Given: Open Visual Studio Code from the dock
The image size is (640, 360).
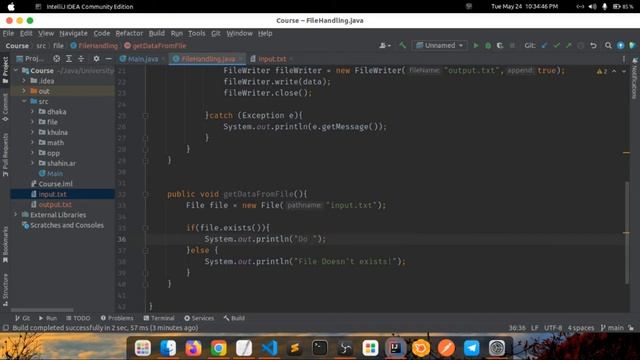Looking at the screenshot, I should tap(269, 348).
